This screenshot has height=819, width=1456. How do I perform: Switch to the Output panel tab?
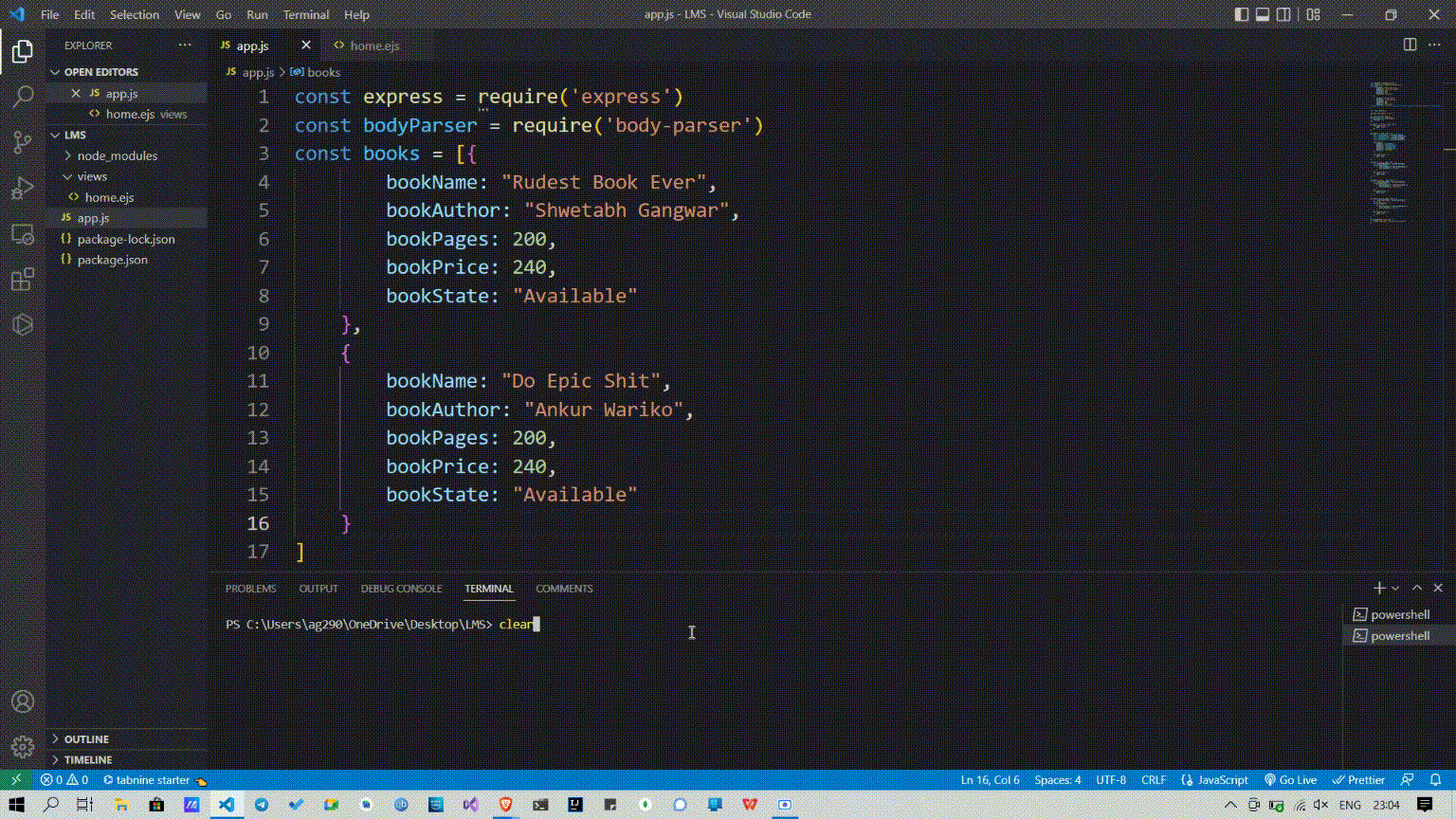click(x=318, y=589)
